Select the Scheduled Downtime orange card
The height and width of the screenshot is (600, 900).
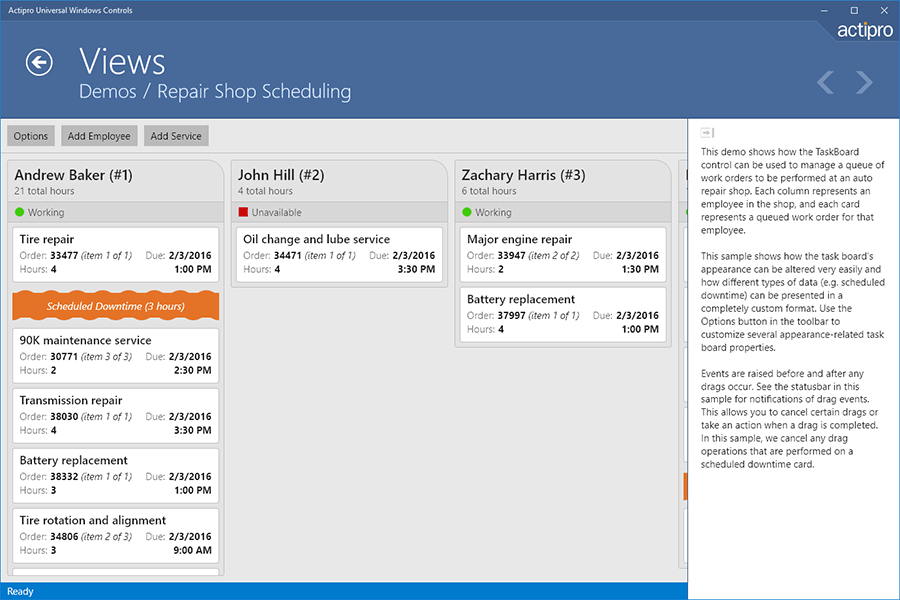tap(115, 306)
